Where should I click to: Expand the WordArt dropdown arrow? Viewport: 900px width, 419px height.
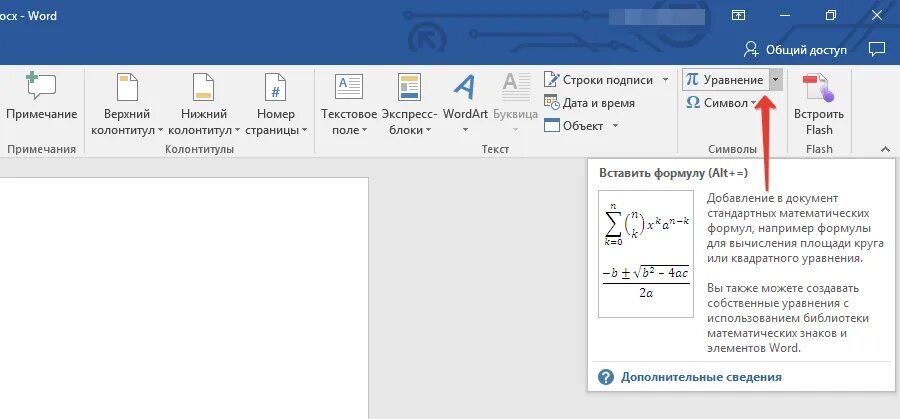465,130
